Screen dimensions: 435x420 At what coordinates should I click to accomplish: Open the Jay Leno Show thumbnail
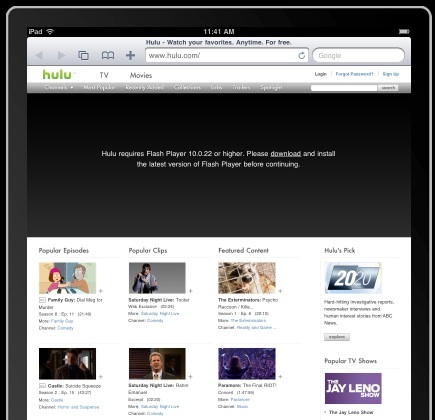(x=353, y=388)
